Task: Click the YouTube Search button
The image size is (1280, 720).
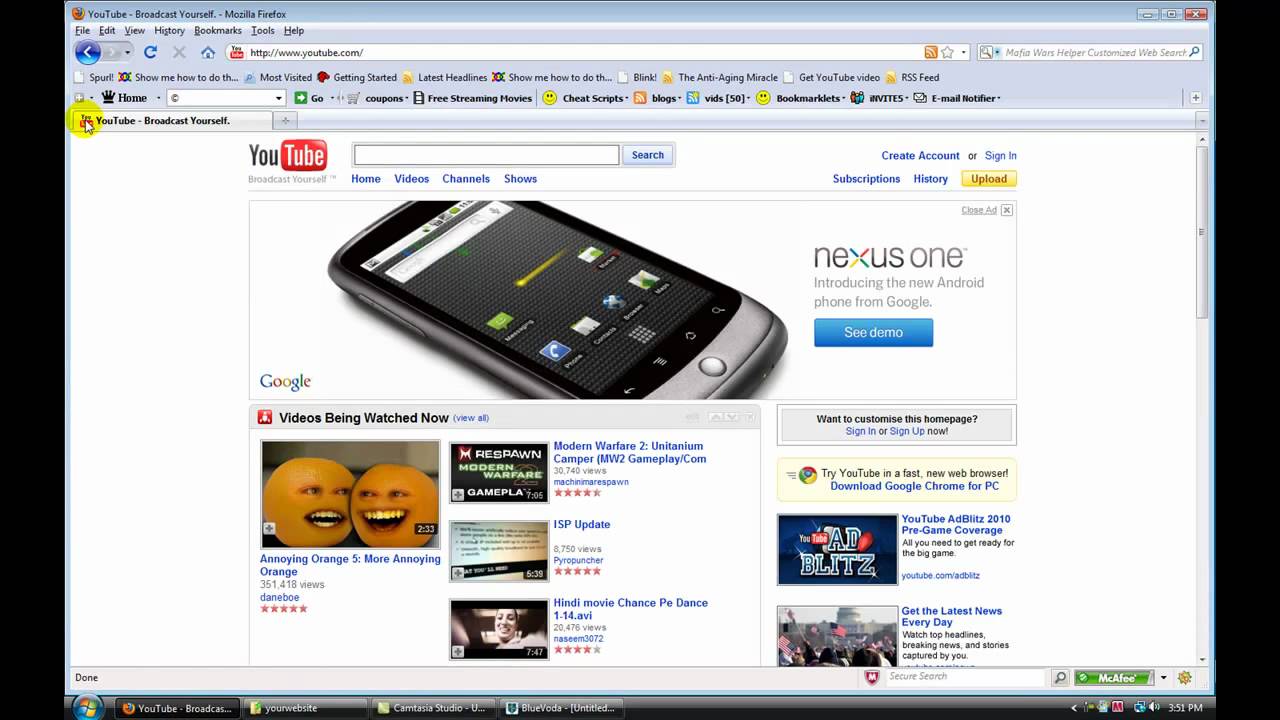Action: pyautogui.click(x=647, y=155)
